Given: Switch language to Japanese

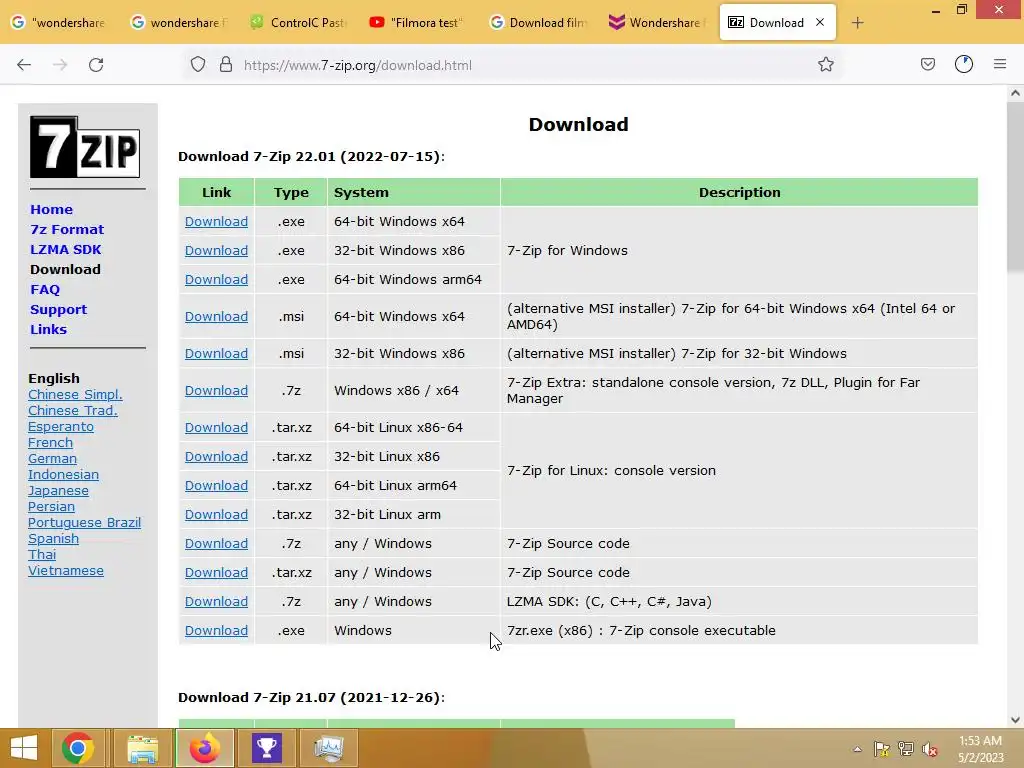Looking at the screenshot, I should (58, 490).
